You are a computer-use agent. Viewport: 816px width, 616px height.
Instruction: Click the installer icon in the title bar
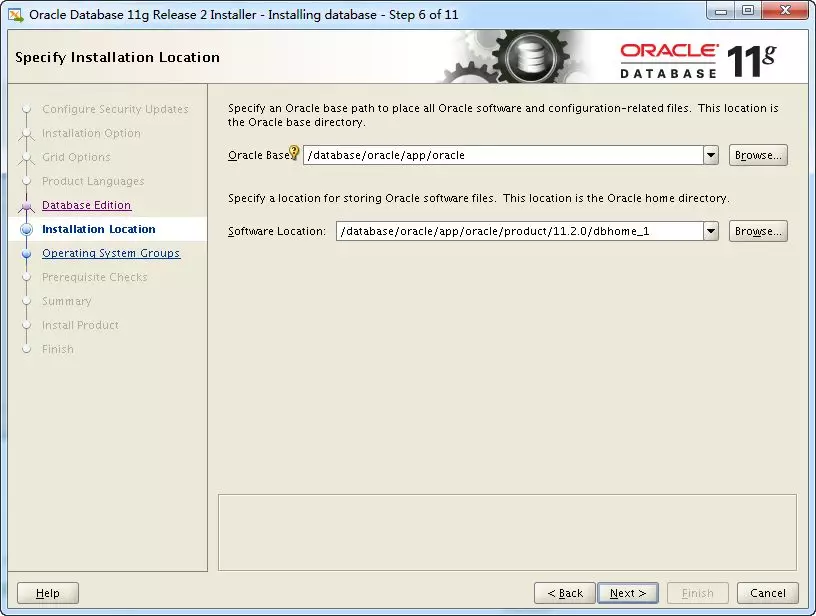tap(16, 15)
